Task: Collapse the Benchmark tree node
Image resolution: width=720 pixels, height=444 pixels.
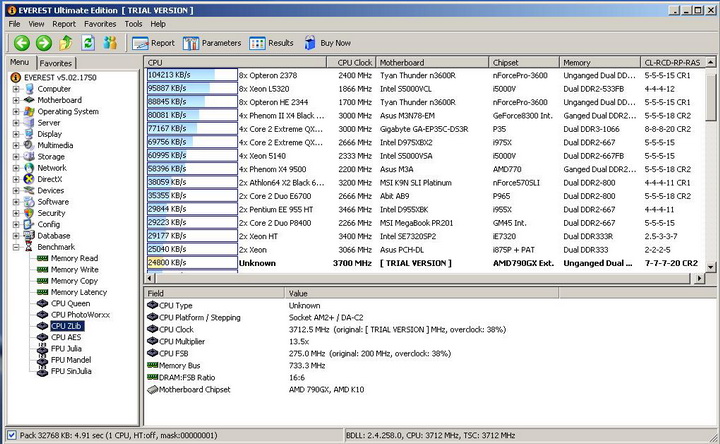Action: pos(16,247)
